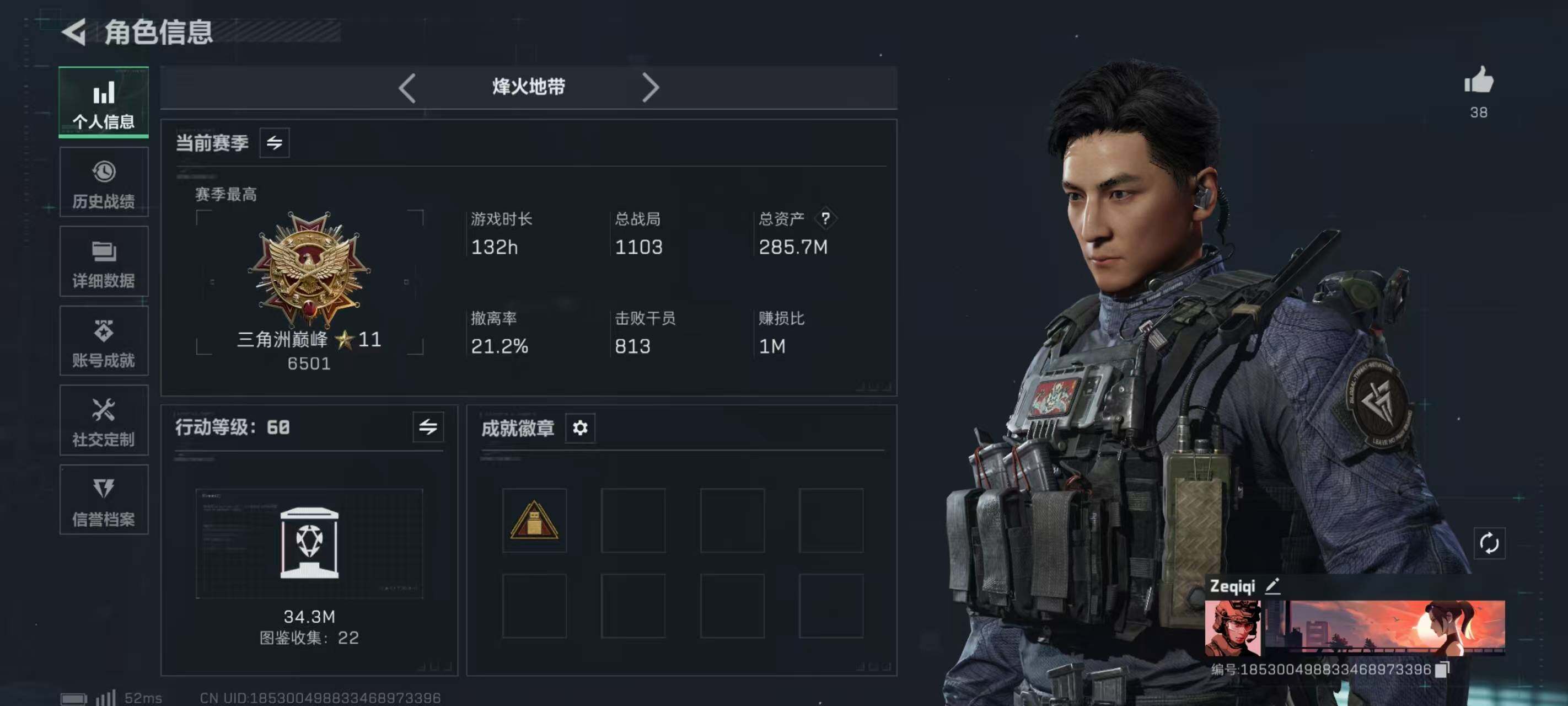1568x706 pixels.
Task: Open the 信誉档案 section
Action: [x=104, y=500]
